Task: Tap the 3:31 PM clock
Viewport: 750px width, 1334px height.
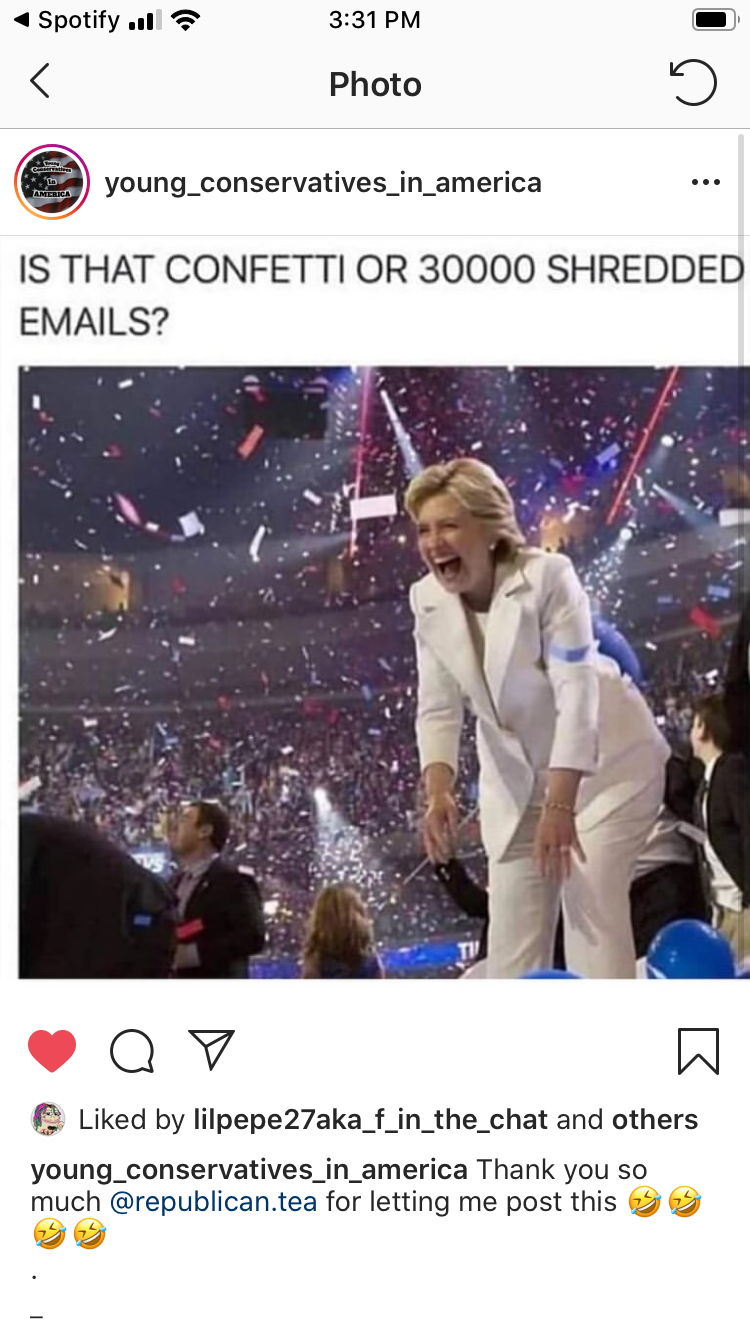Action: 375,20
